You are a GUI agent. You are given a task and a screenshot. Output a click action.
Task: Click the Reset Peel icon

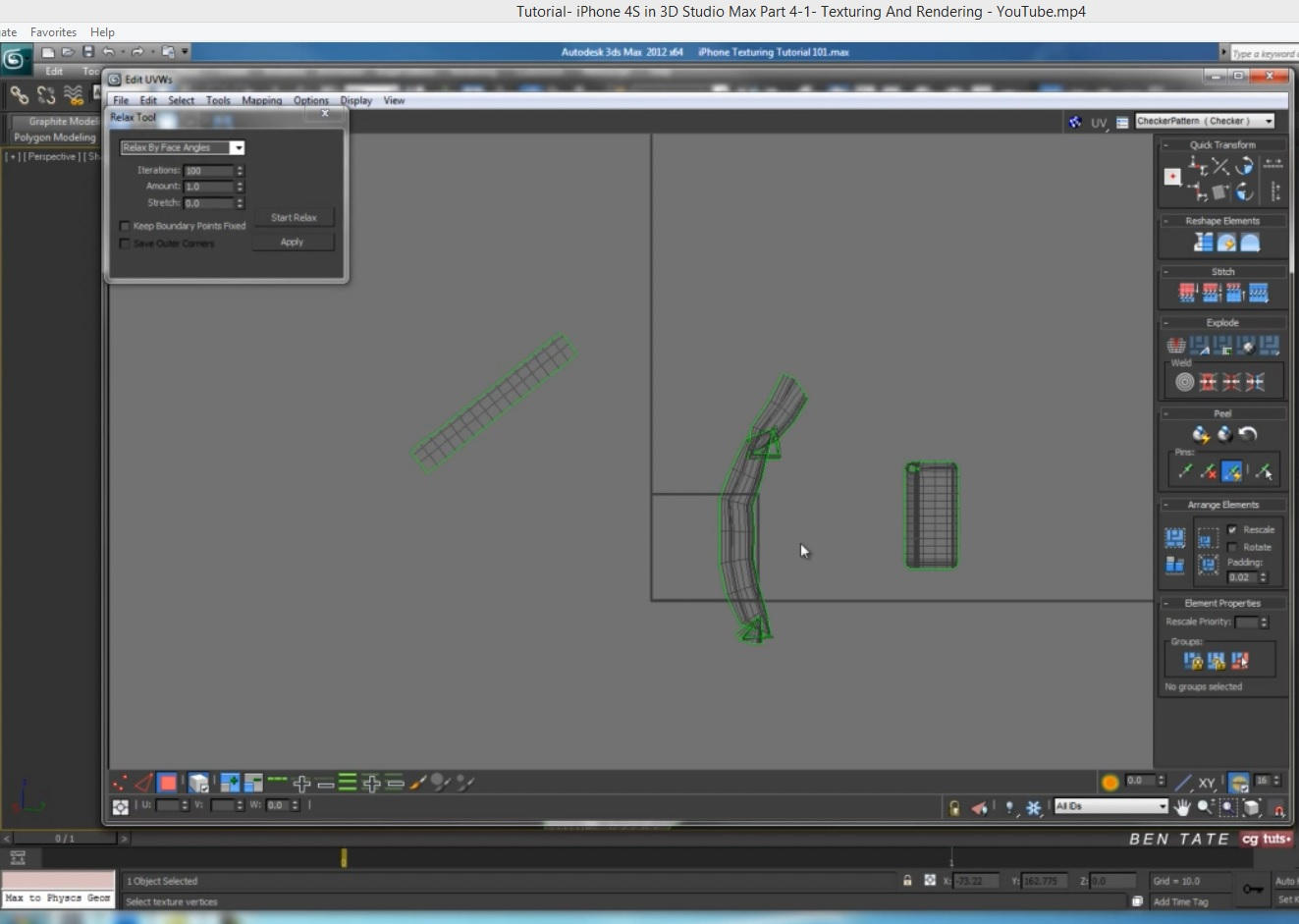tap(1248, 434)
